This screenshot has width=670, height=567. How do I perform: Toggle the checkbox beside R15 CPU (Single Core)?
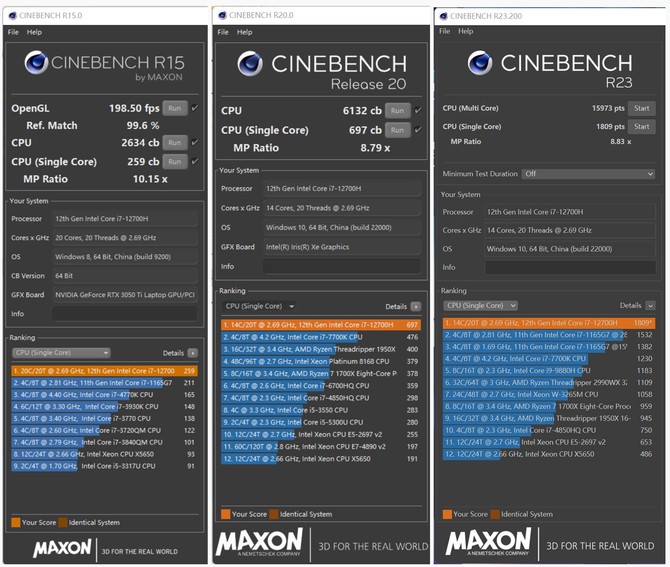tap(195, 161)
